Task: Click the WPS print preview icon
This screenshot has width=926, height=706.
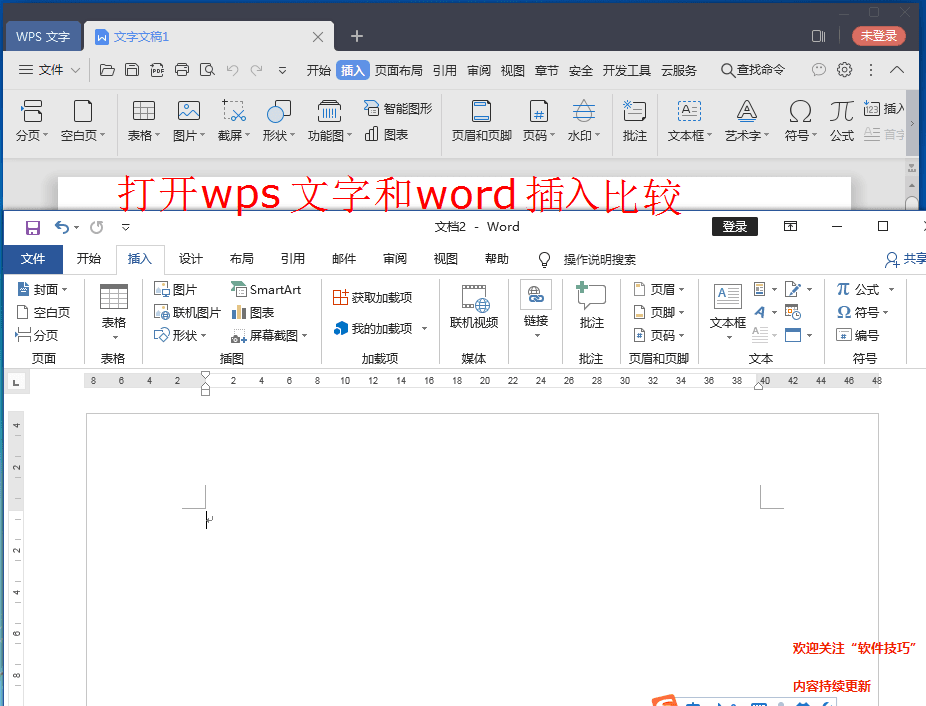Action: click(207, 70)
